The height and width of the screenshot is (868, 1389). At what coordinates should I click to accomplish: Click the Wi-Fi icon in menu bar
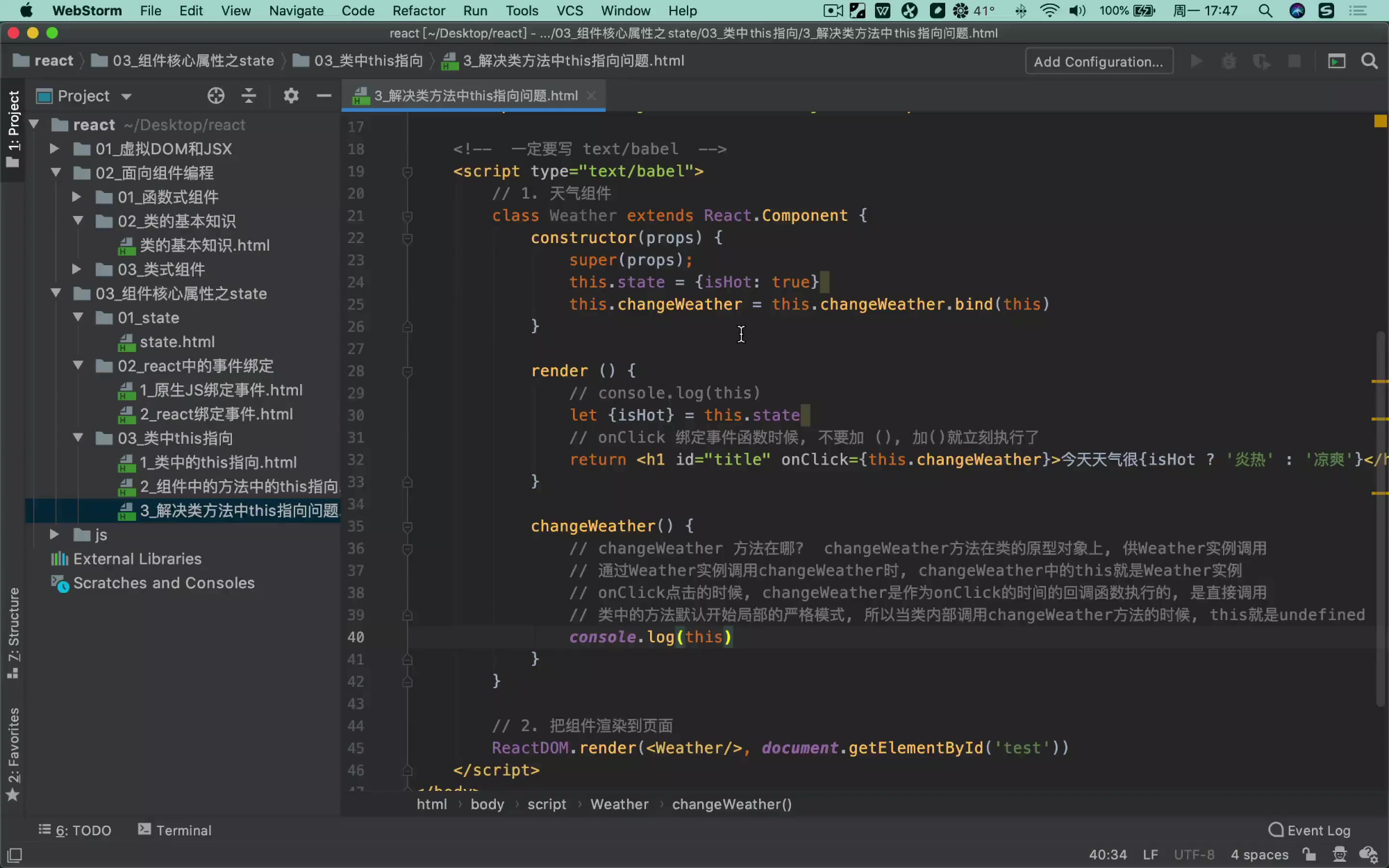pos(1049,10)
